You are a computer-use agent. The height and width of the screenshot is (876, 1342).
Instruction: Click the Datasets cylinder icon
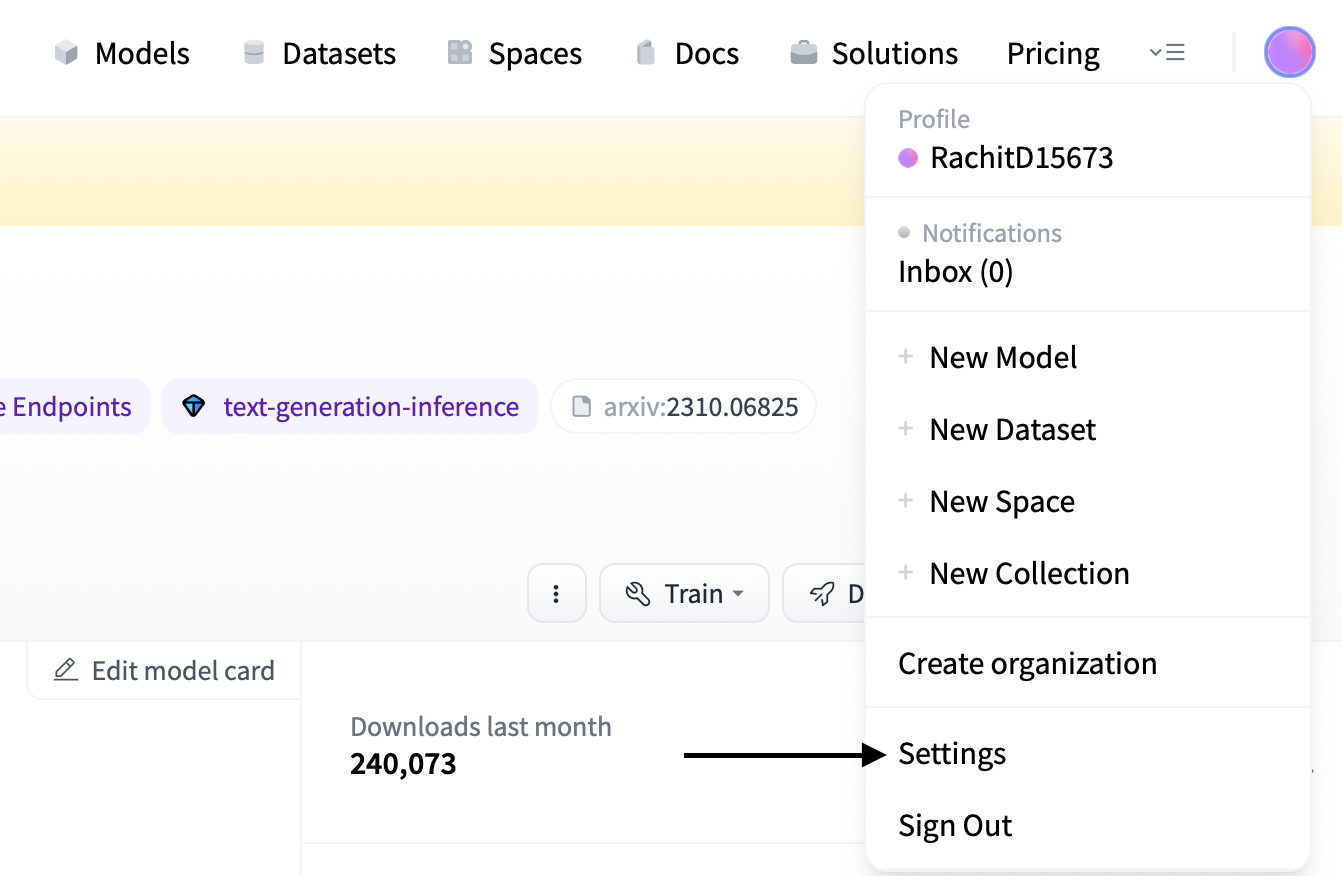pyautogui.click(x=254, y=53)
